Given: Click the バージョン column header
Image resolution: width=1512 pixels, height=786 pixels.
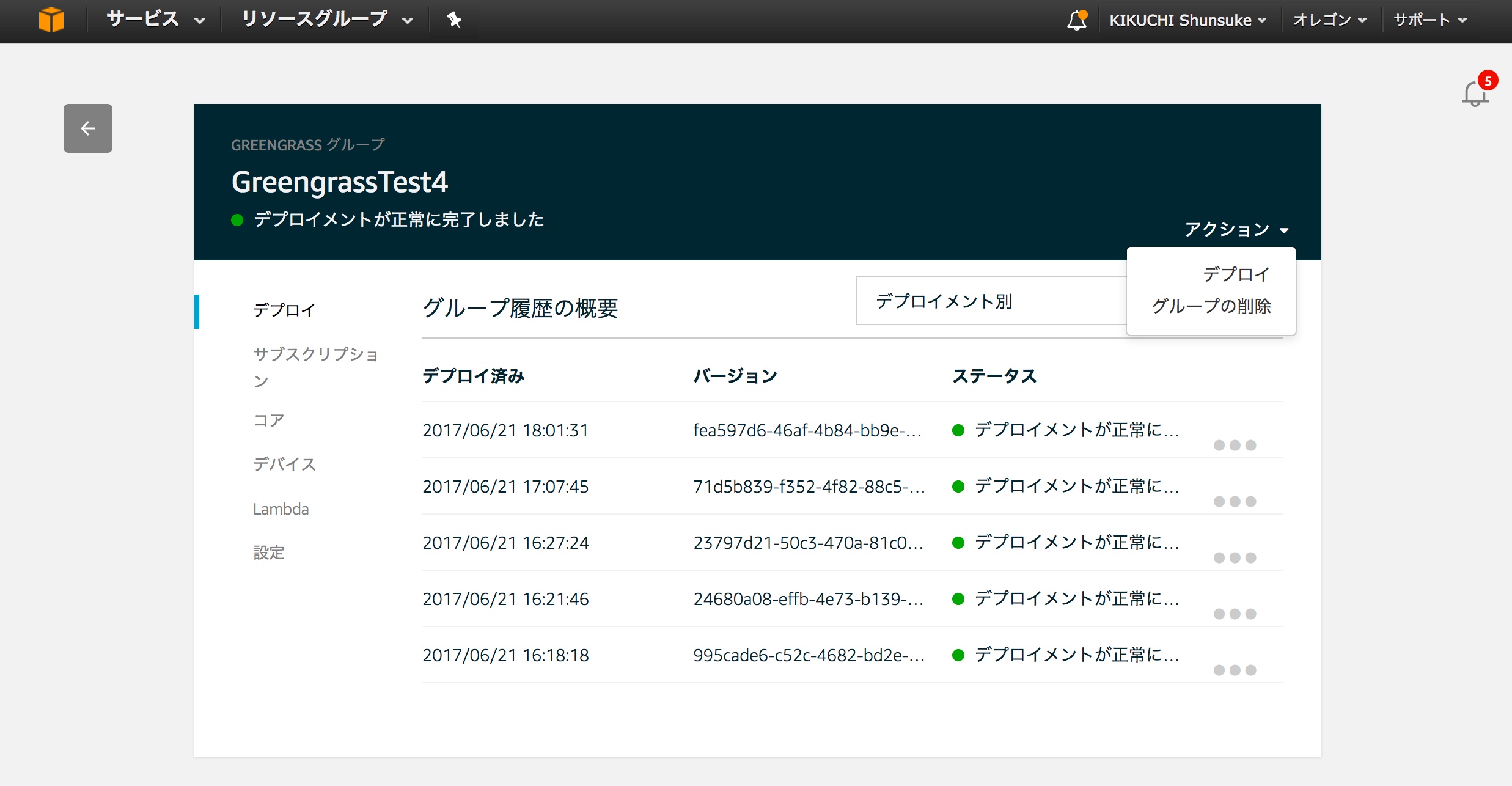Looking at the screenshot, I should pyautogui.click(x=735, y=376).
